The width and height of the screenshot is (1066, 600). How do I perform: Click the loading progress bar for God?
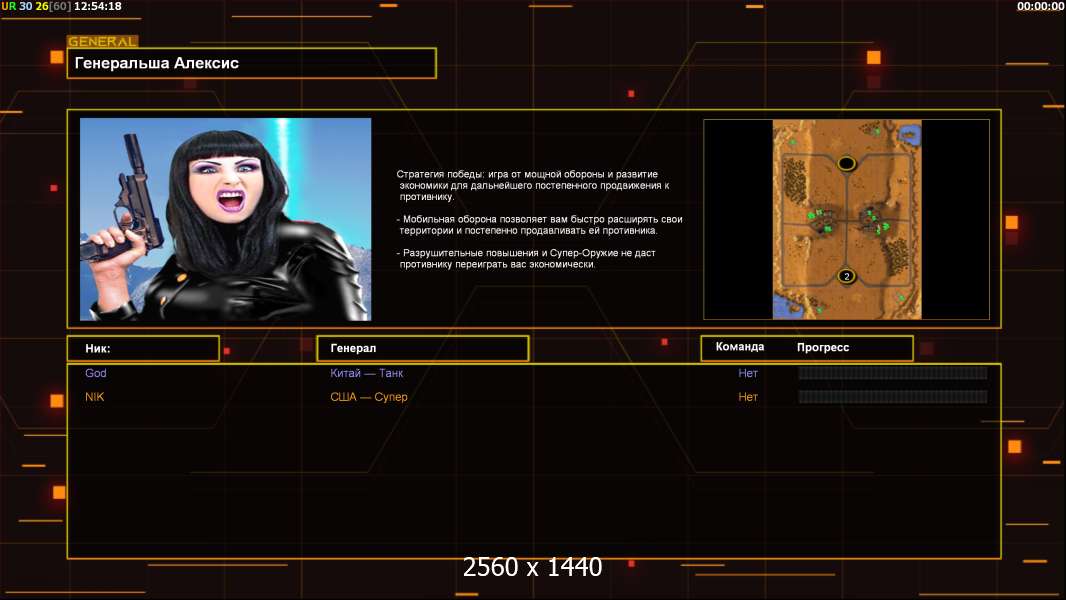pos(892,373)
